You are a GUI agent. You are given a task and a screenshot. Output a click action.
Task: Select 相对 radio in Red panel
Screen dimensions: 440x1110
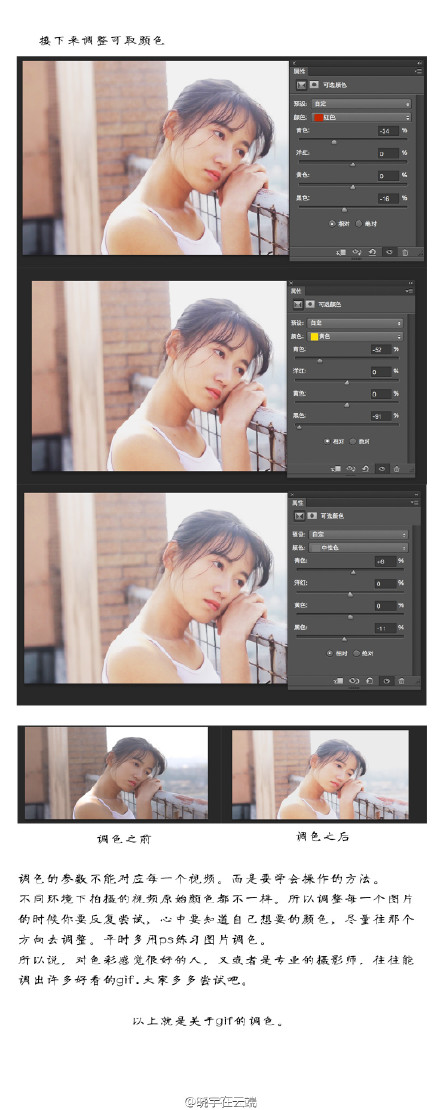coord(332,224)
